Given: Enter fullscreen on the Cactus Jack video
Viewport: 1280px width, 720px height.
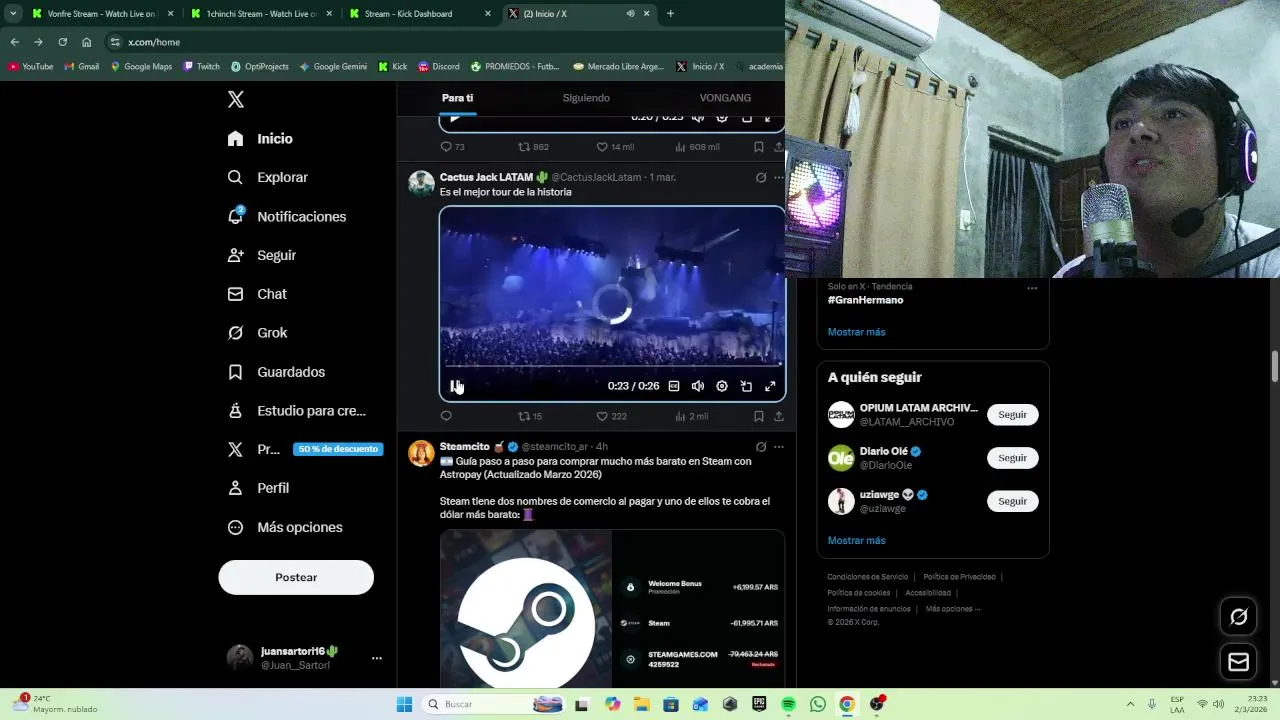Looking at the screenshot, I should coord(770,386).
